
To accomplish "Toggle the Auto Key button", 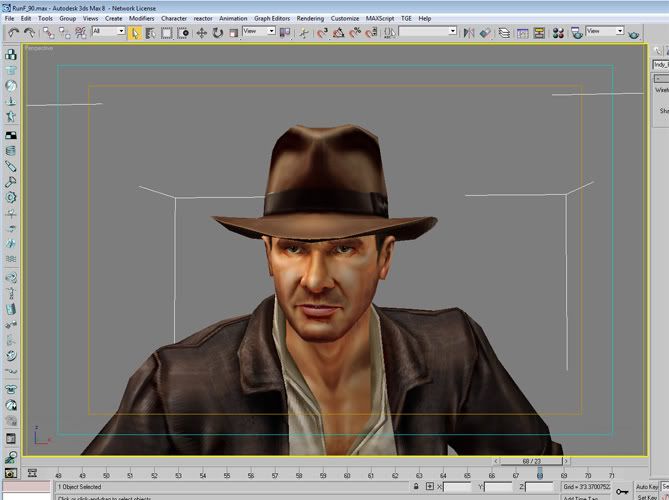I will tap(647, 487).
